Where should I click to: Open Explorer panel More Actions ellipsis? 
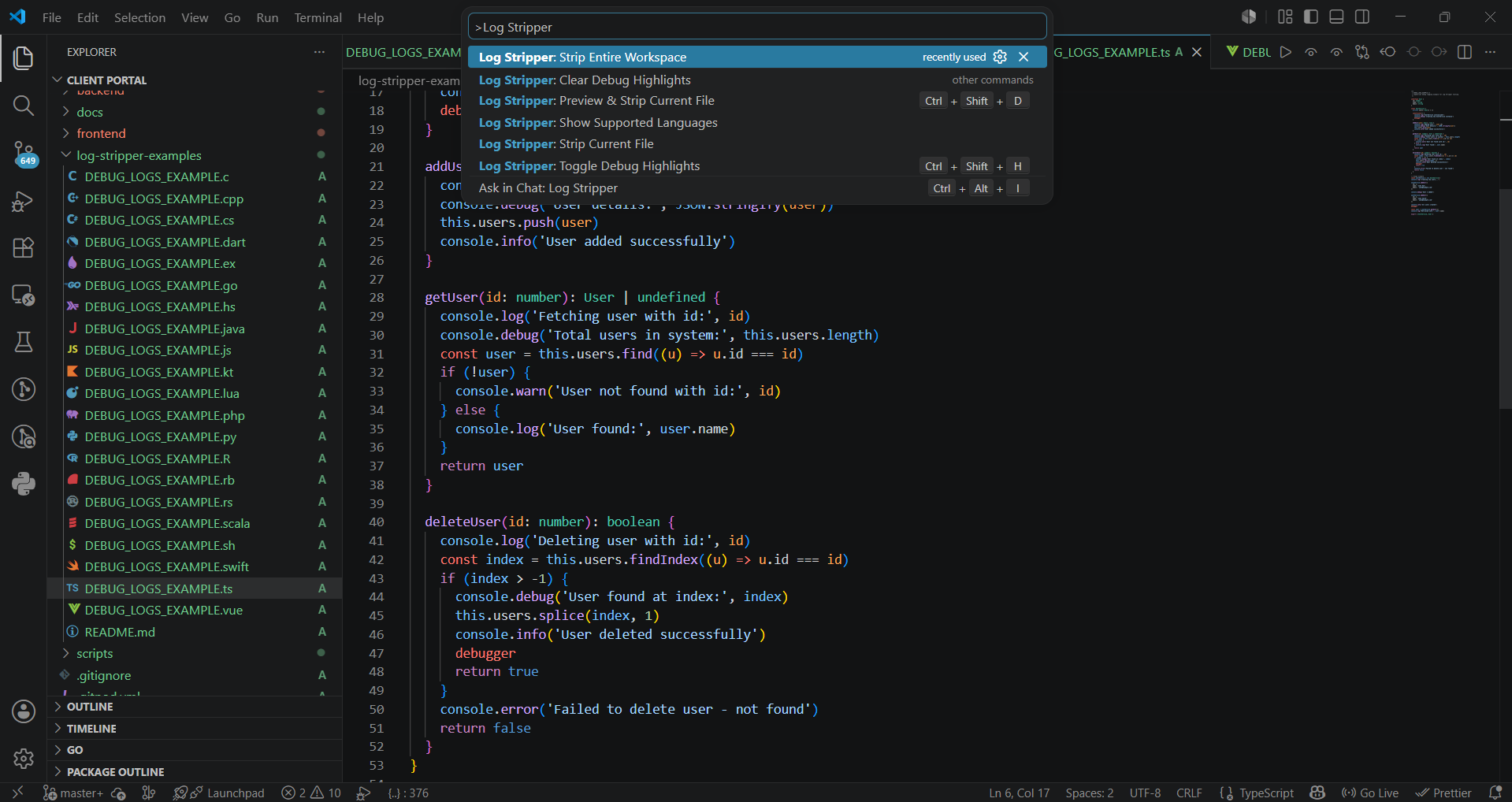click(319, 52)
